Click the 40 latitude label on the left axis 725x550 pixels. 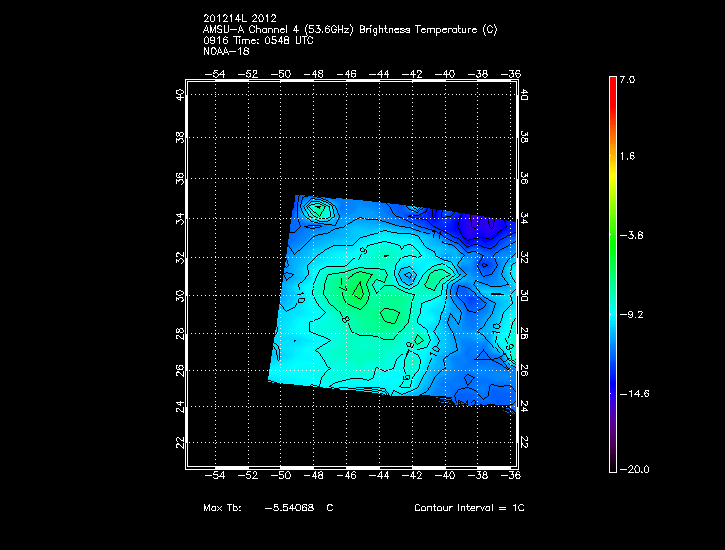180,95
